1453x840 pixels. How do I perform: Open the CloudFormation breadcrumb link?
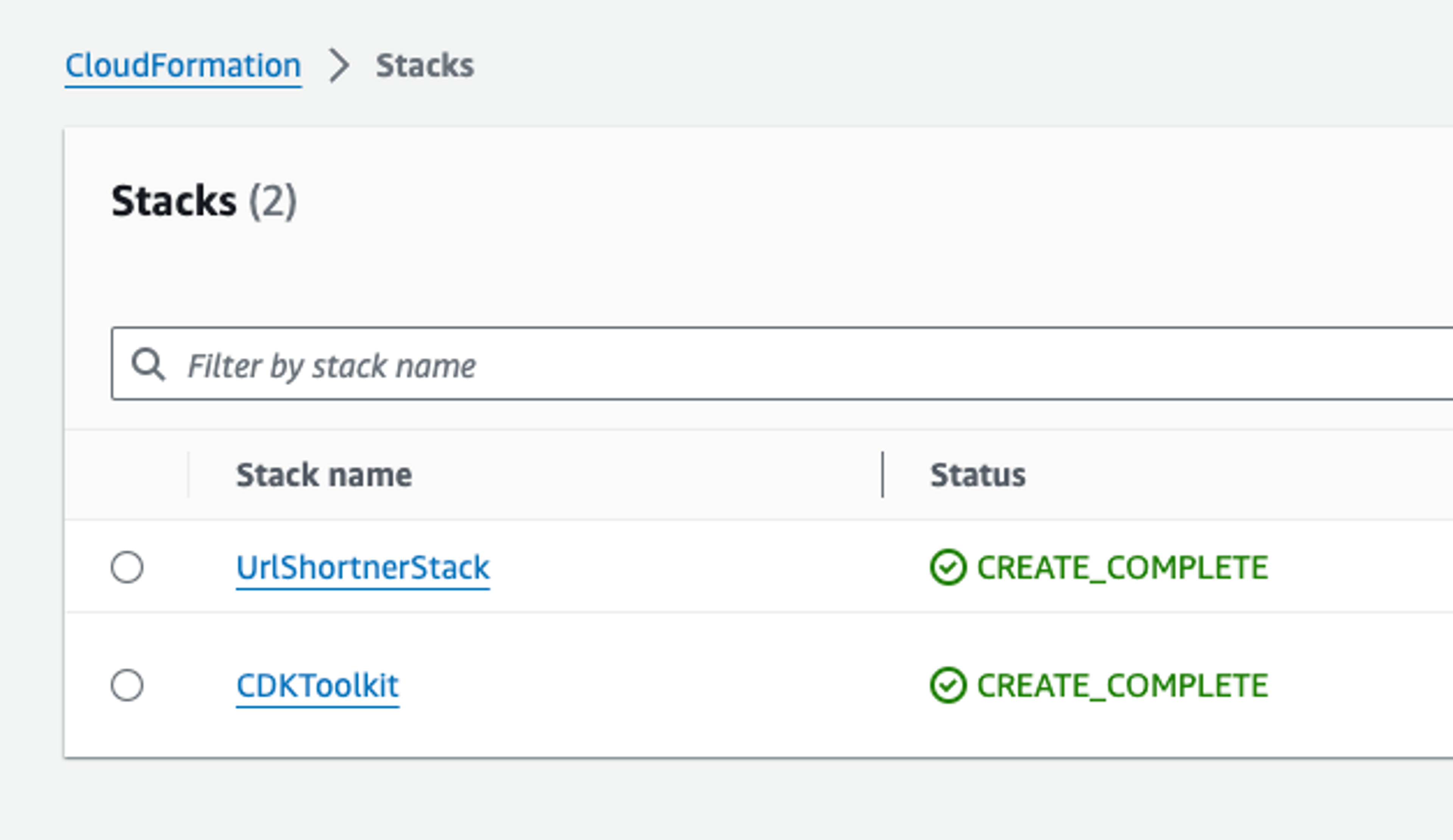point(183,66)
